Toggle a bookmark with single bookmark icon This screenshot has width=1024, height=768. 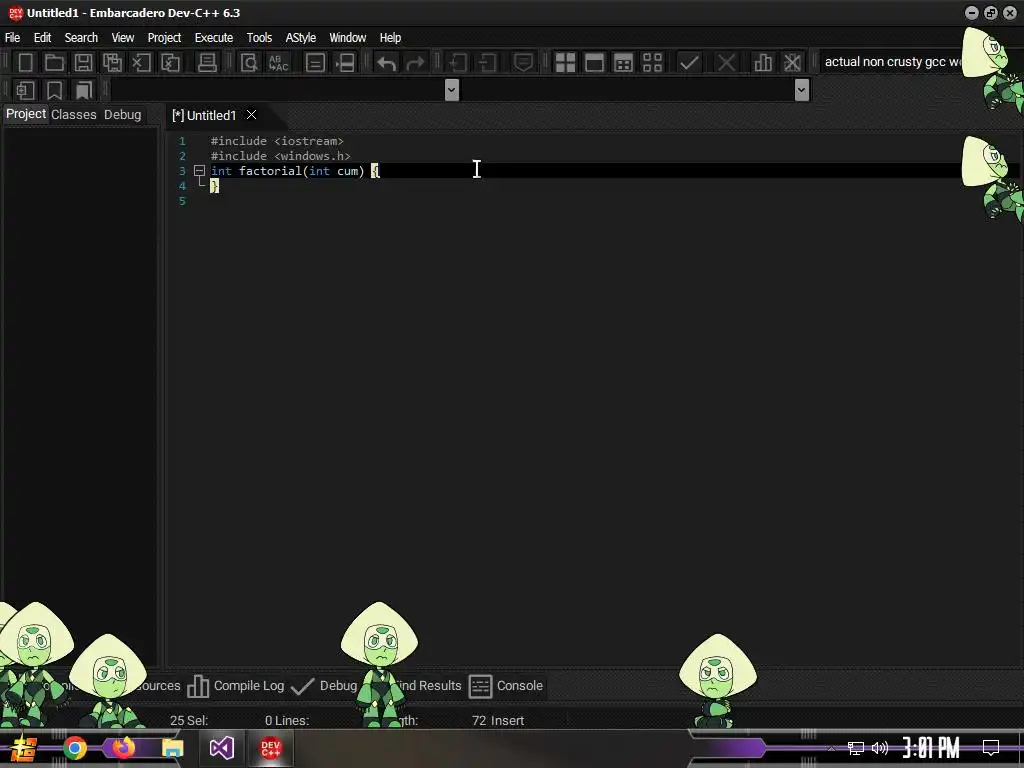(54, 90)
